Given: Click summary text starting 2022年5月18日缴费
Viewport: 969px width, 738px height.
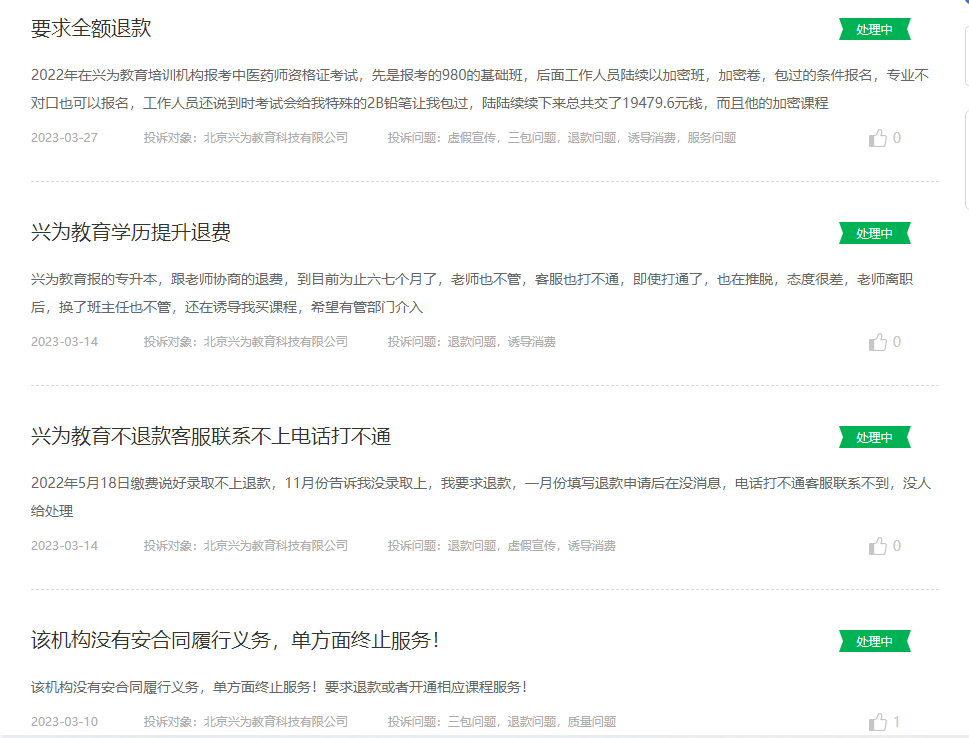Looking at the screenshot, I should (x=481, y=497).
